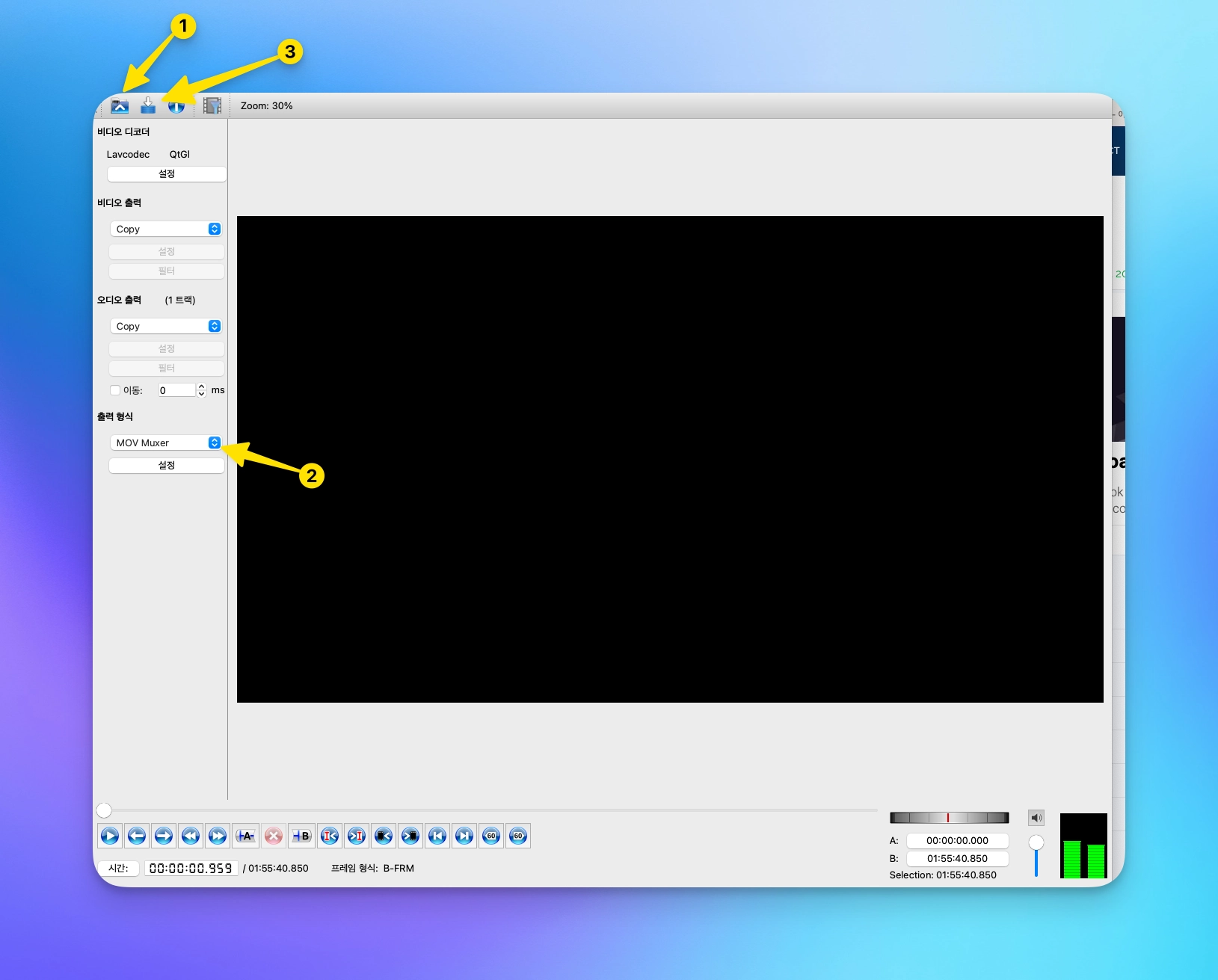Viewport: 1218px width, 980px height.
Task: Expand the MOV Muxer output format dropdown
Action: pyautogui.click(x=166, y=443)
